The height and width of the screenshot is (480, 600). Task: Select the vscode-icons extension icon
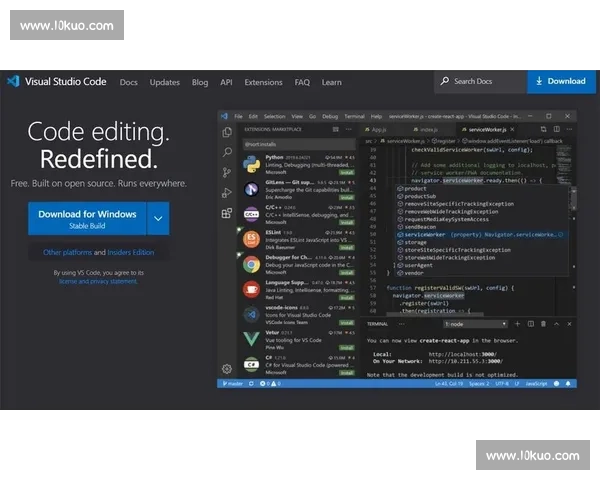click(251, 315)
